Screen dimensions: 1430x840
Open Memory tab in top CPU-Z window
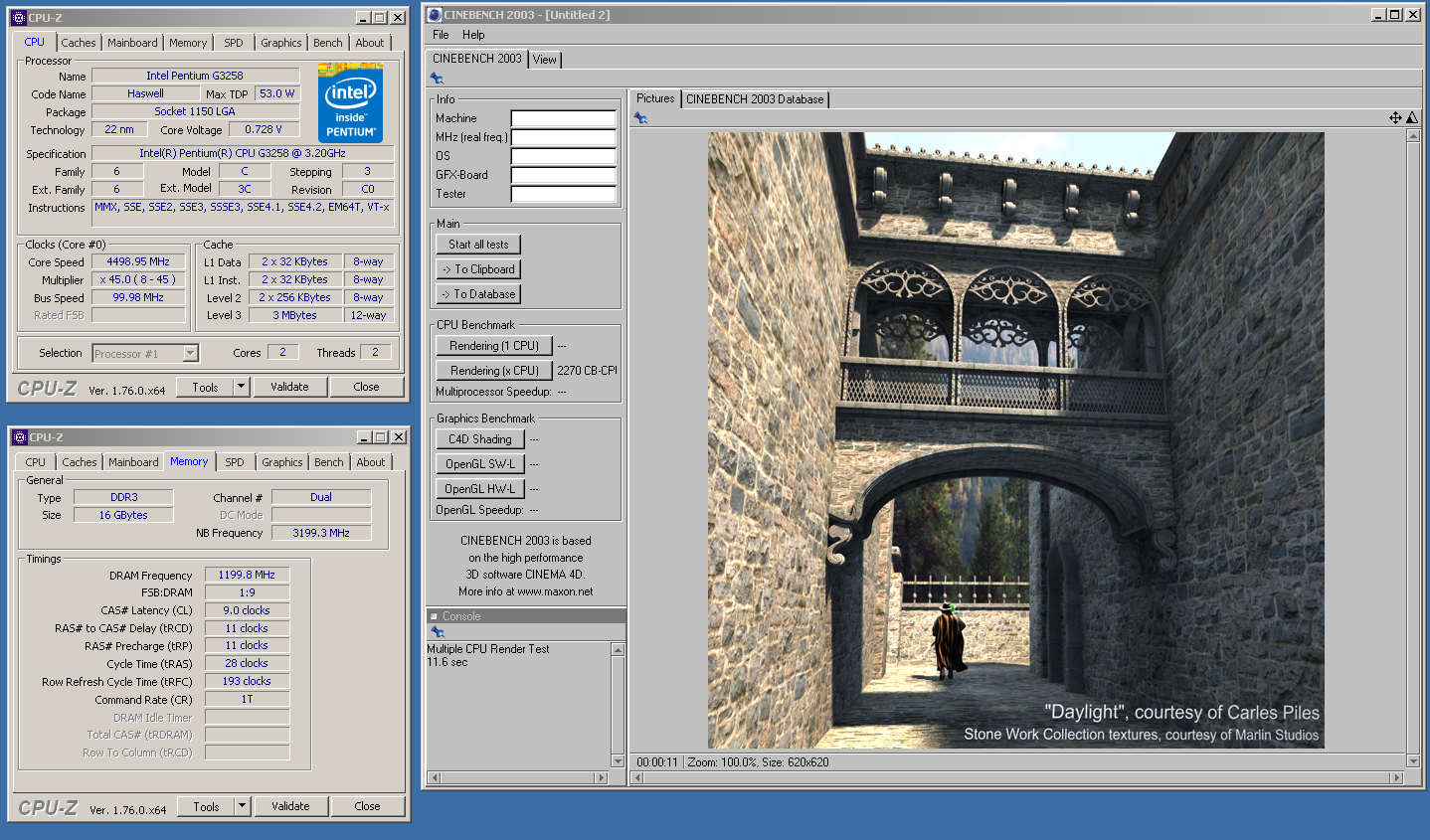click(x=188, y=43)
